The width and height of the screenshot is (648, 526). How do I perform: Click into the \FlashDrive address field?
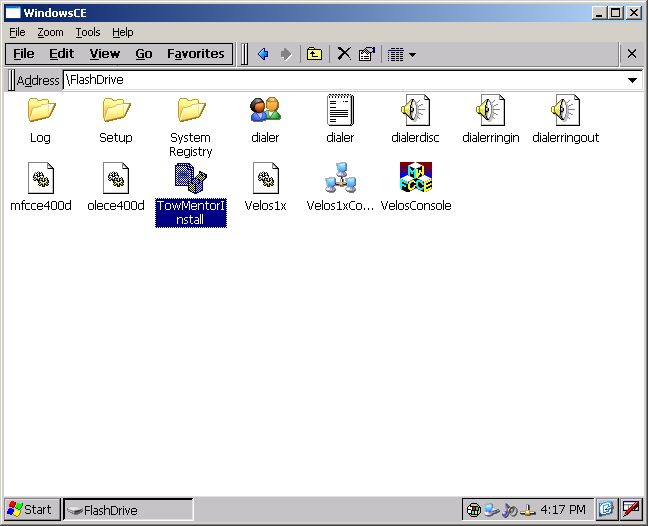(343, 80)
